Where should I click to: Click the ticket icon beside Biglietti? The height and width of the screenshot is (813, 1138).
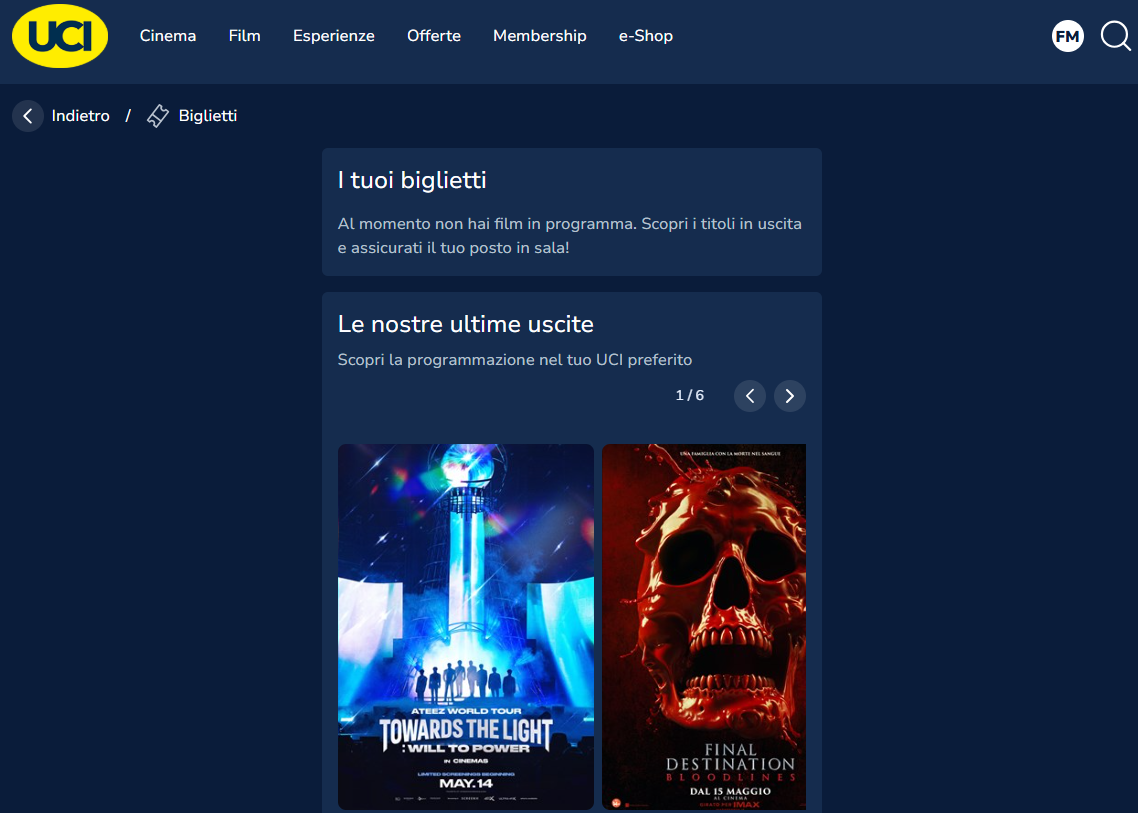[157, 116]
